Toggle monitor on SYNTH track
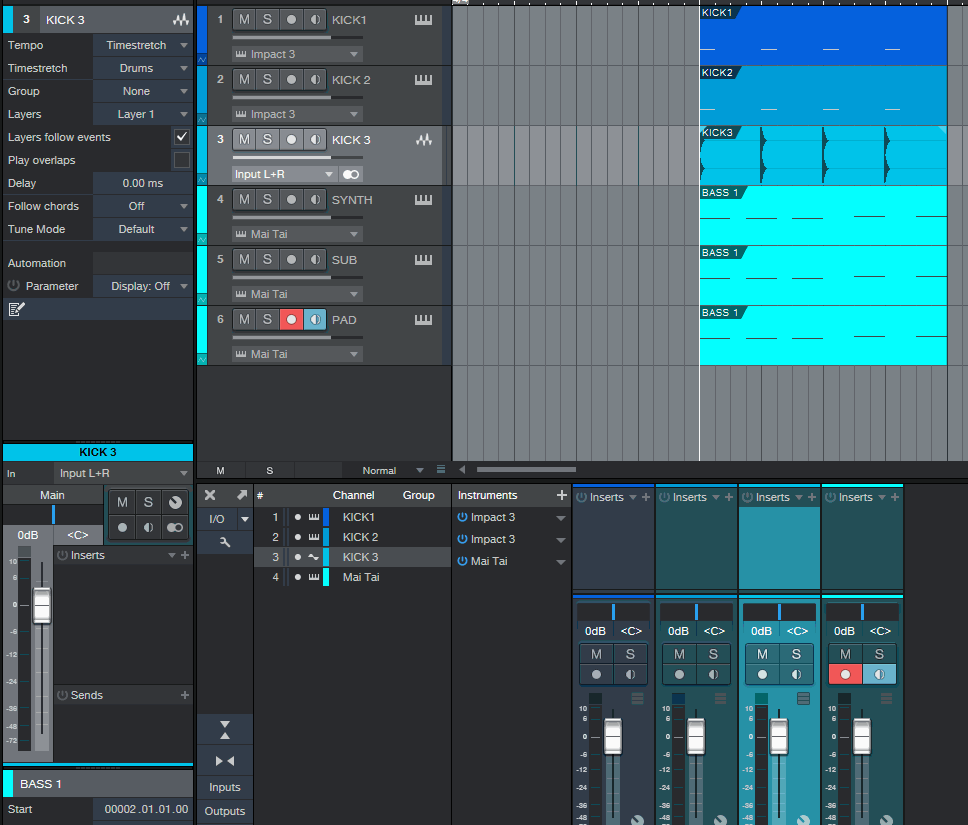Screen dimensions: 968x825 point(315,199)
